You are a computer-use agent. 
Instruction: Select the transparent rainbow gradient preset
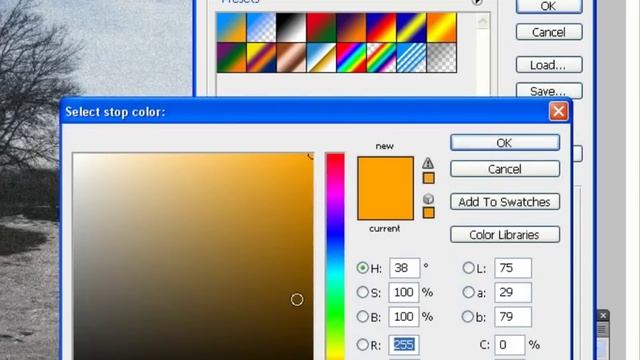381,58
